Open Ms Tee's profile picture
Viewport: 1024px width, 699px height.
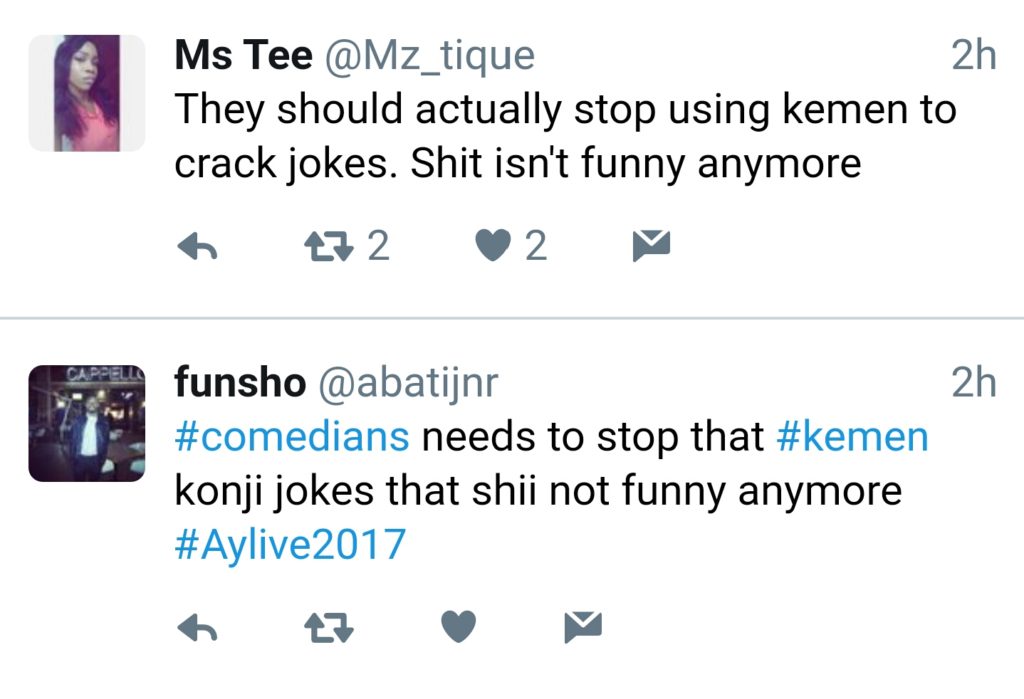tap(87, 93)
